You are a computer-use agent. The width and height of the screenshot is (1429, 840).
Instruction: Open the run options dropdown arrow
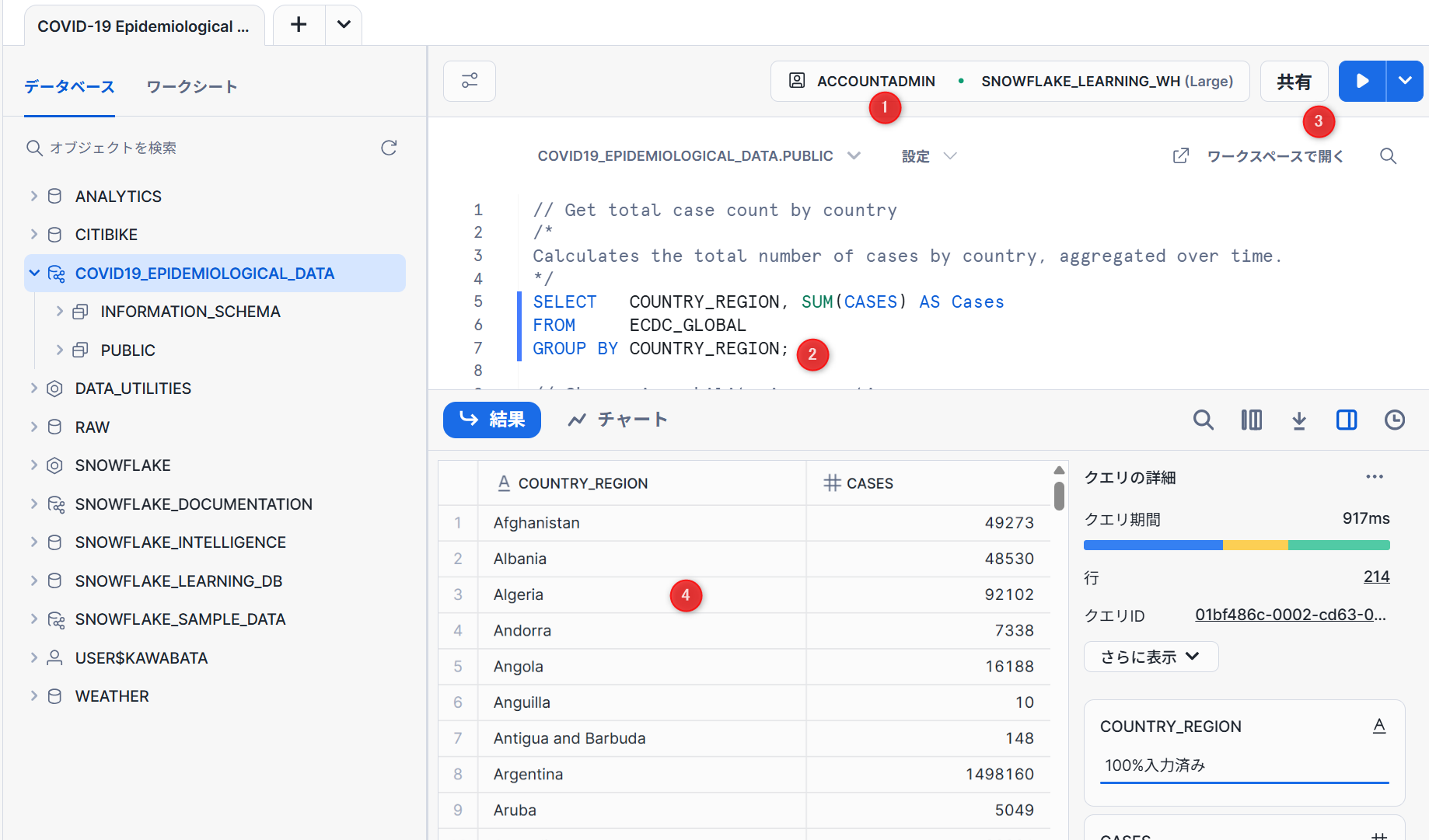point(1405,81)
